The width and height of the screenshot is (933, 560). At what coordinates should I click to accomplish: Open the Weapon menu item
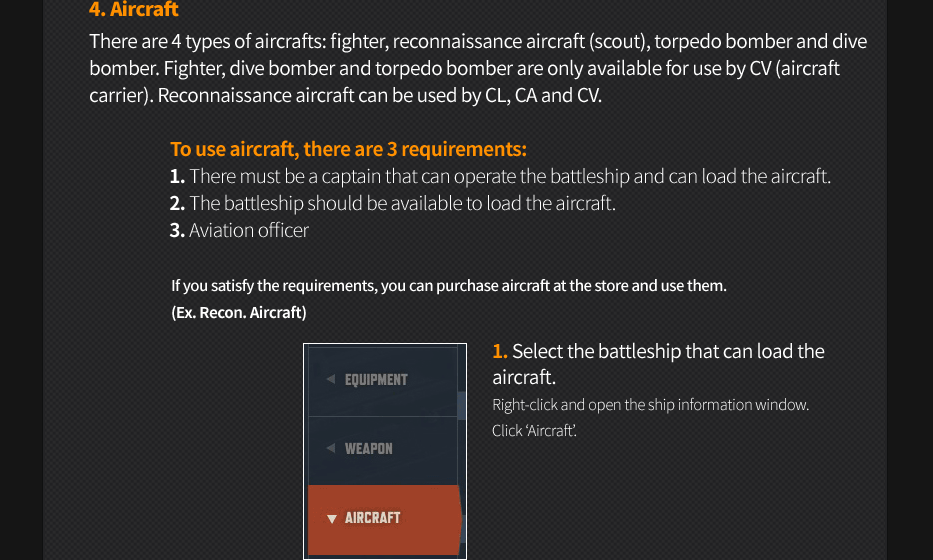(369, 449)
